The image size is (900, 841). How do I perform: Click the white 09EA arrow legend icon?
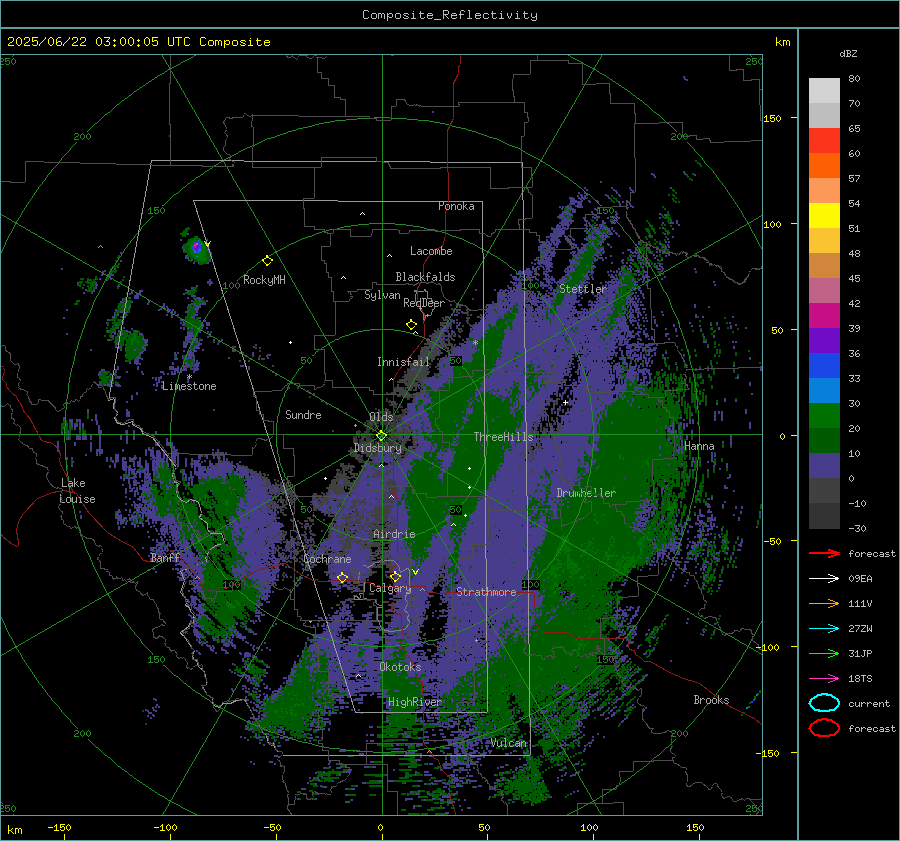pos(824,578)
